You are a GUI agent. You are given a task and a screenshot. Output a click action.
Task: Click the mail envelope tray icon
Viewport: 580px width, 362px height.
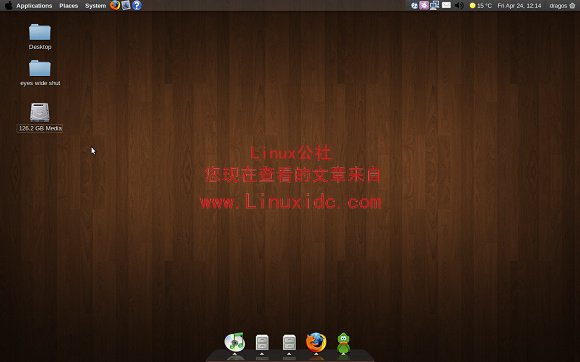pos(446,5)
